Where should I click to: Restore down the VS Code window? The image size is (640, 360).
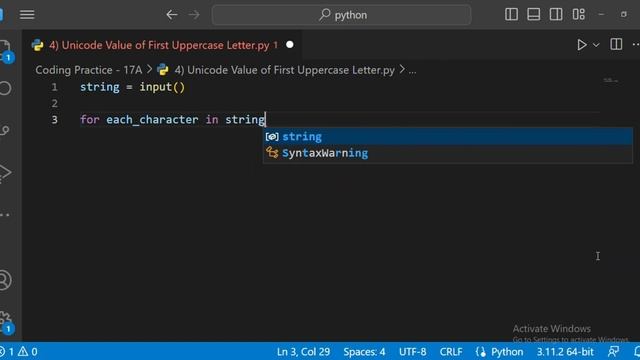pyautogui.click(x=623, y=14)
